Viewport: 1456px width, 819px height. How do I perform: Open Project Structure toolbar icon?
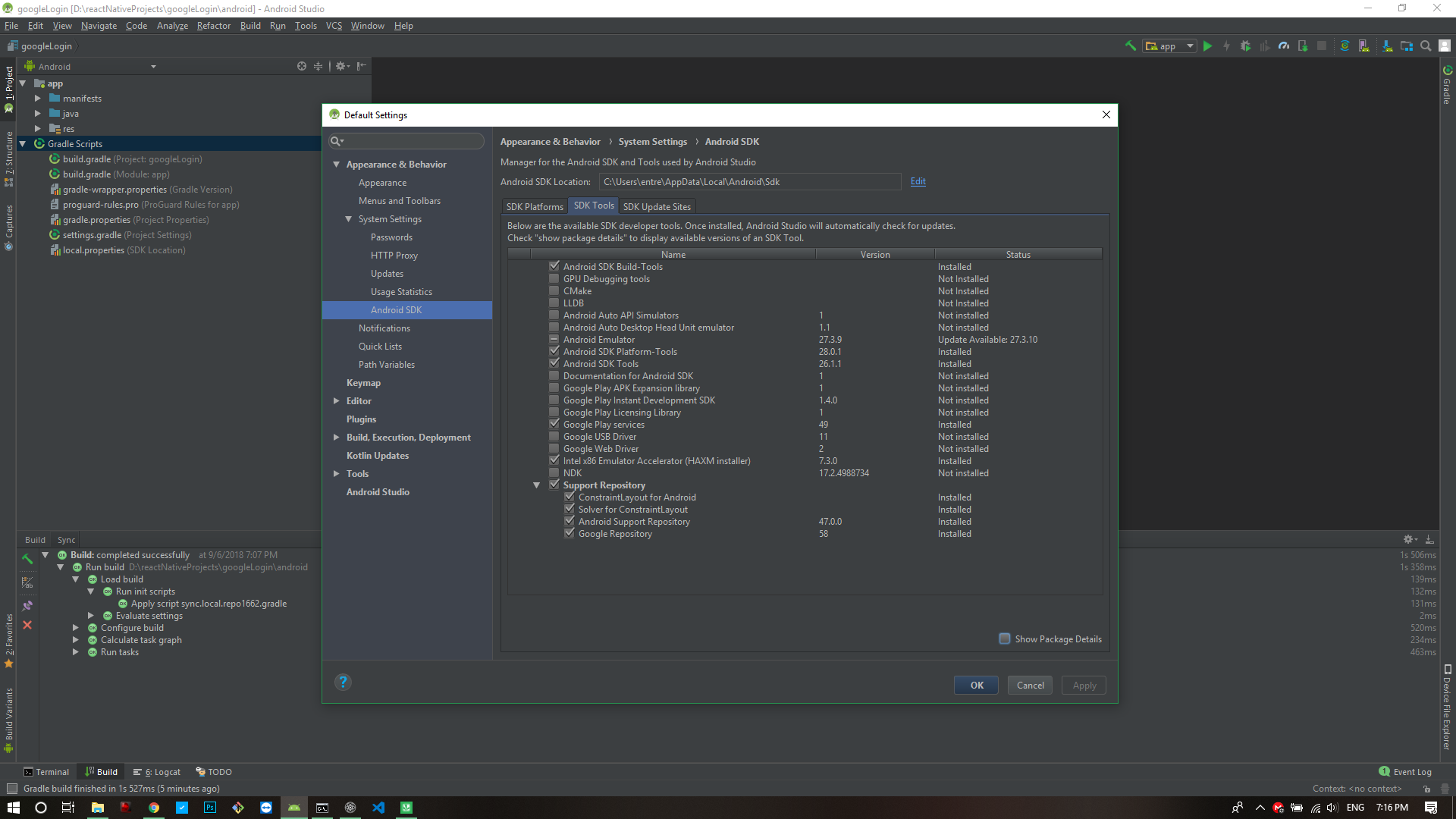click(1407, 46)
